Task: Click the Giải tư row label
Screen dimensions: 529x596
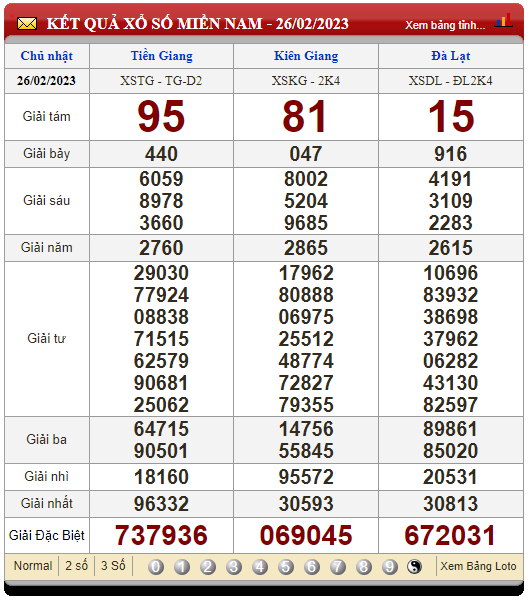Action: (x=47, y=339)
